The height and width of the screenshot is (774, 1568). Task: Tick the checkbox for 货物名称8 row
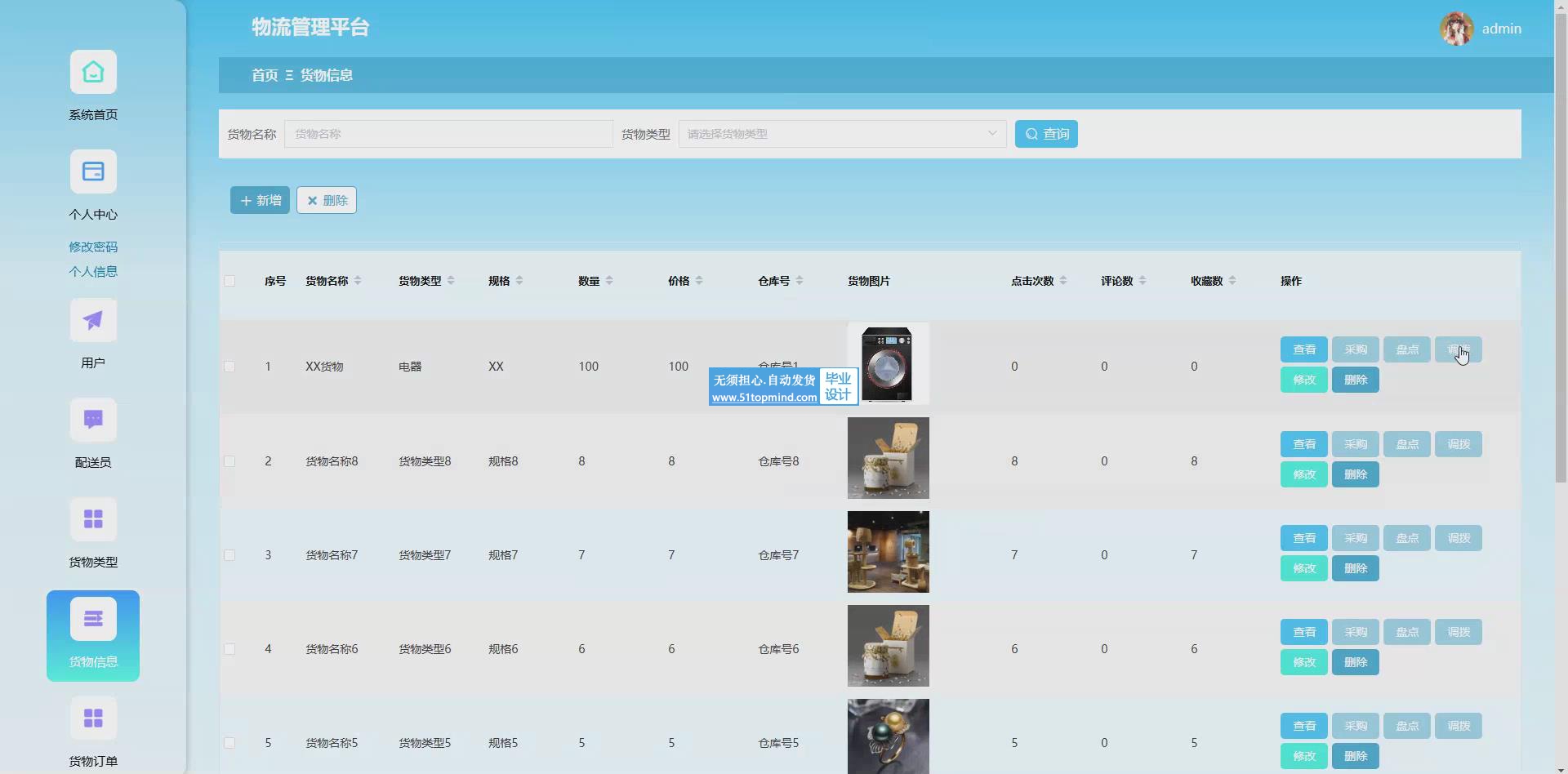click(x=229, y=461)
